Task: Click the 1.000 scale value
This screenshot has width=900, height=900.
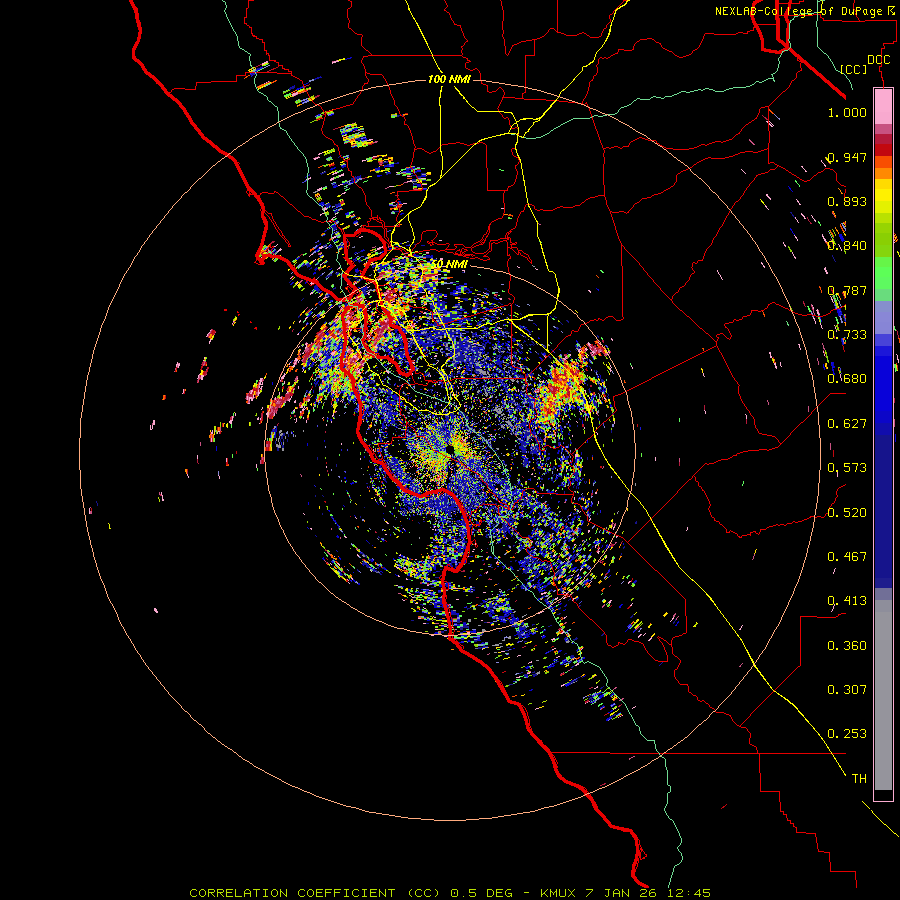Action: 847,112
